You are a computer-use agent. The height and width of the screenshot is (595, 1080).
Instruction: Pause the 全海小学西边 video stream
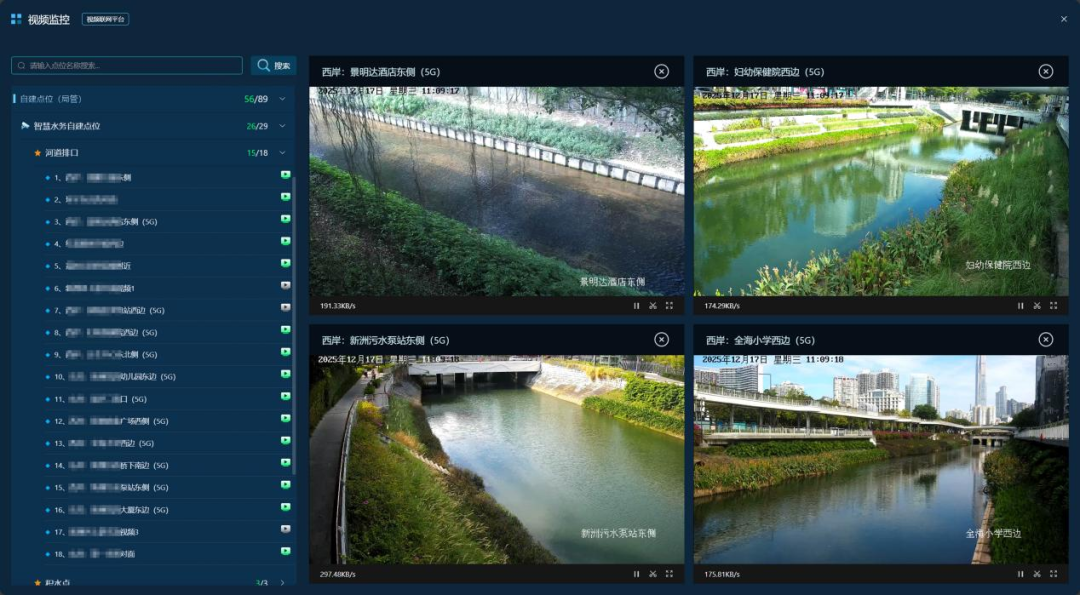[1020, 574]
